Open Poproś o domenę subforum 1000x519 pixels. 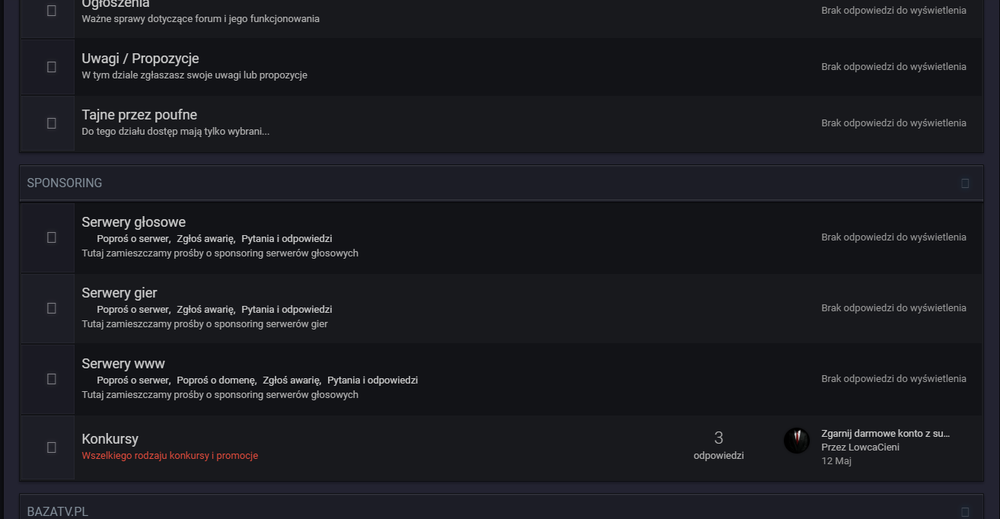[216, 380]
